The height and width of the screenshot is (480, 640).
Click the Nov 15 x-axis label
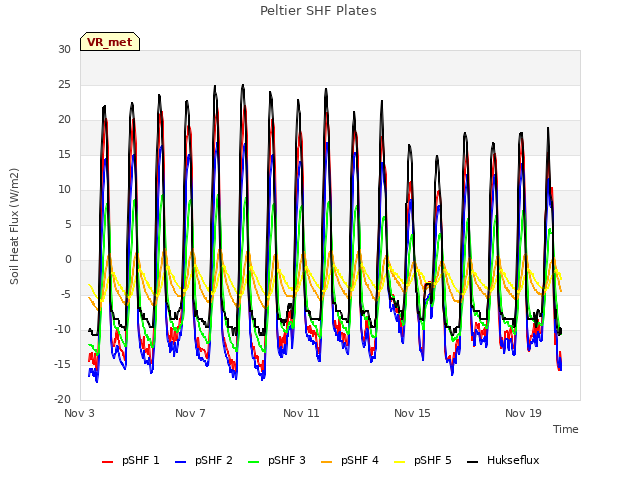[412, 413]
